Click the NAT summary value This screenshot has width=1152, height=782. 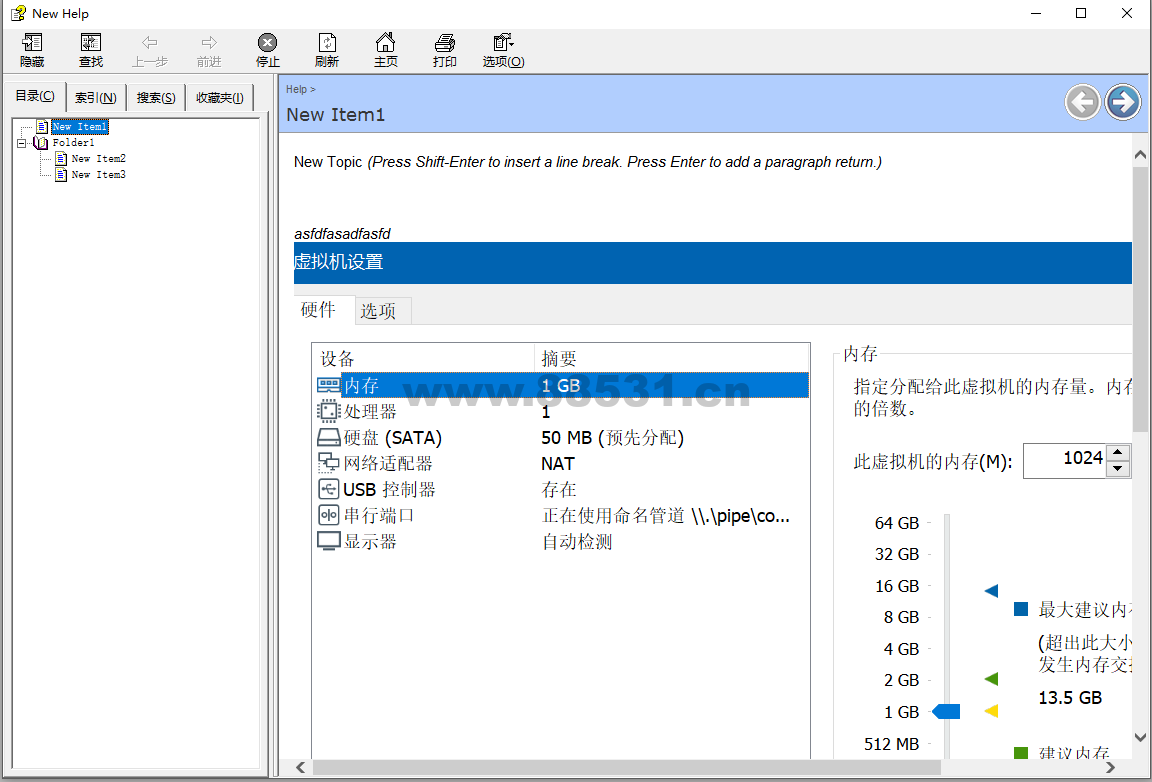click(558, 464)
